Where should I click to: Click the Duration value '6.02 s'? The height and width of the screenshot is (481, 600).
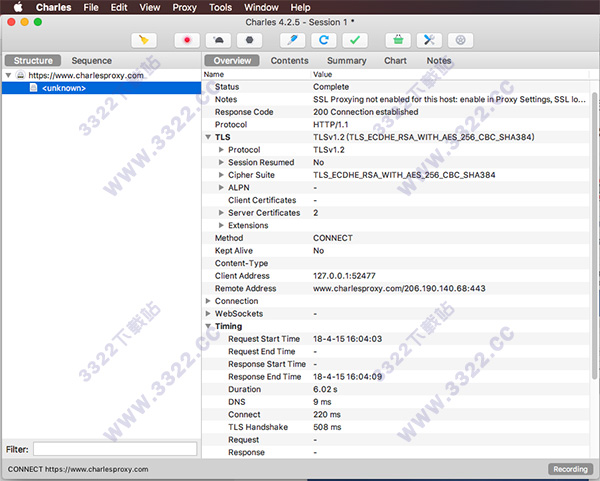click(325, 389)
